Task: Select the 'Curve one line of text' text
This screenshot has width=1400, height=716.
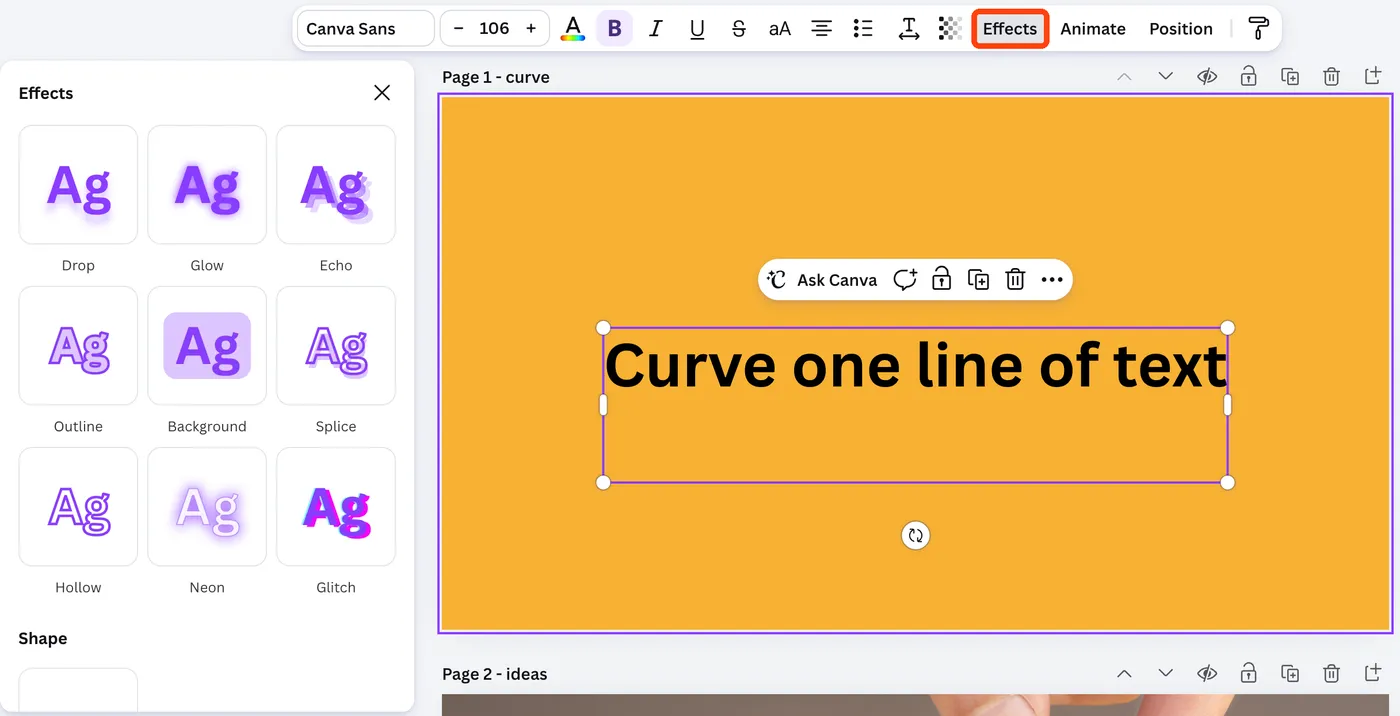Action: click(915, 365)
